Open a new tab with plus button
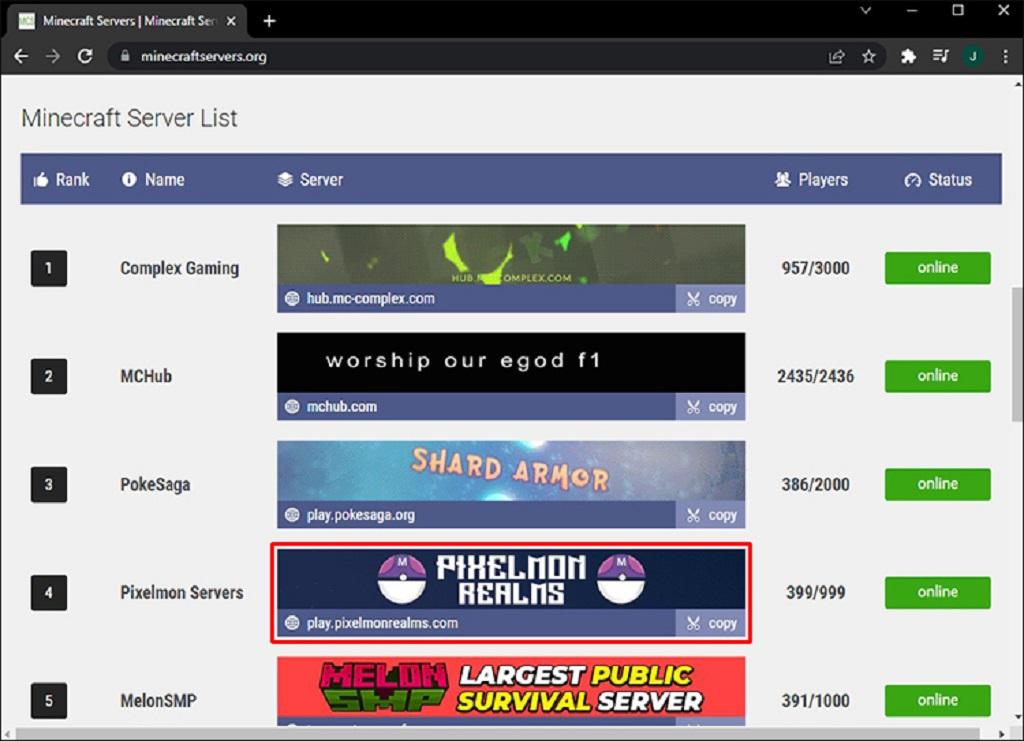1024x741 pixels. 269,21
